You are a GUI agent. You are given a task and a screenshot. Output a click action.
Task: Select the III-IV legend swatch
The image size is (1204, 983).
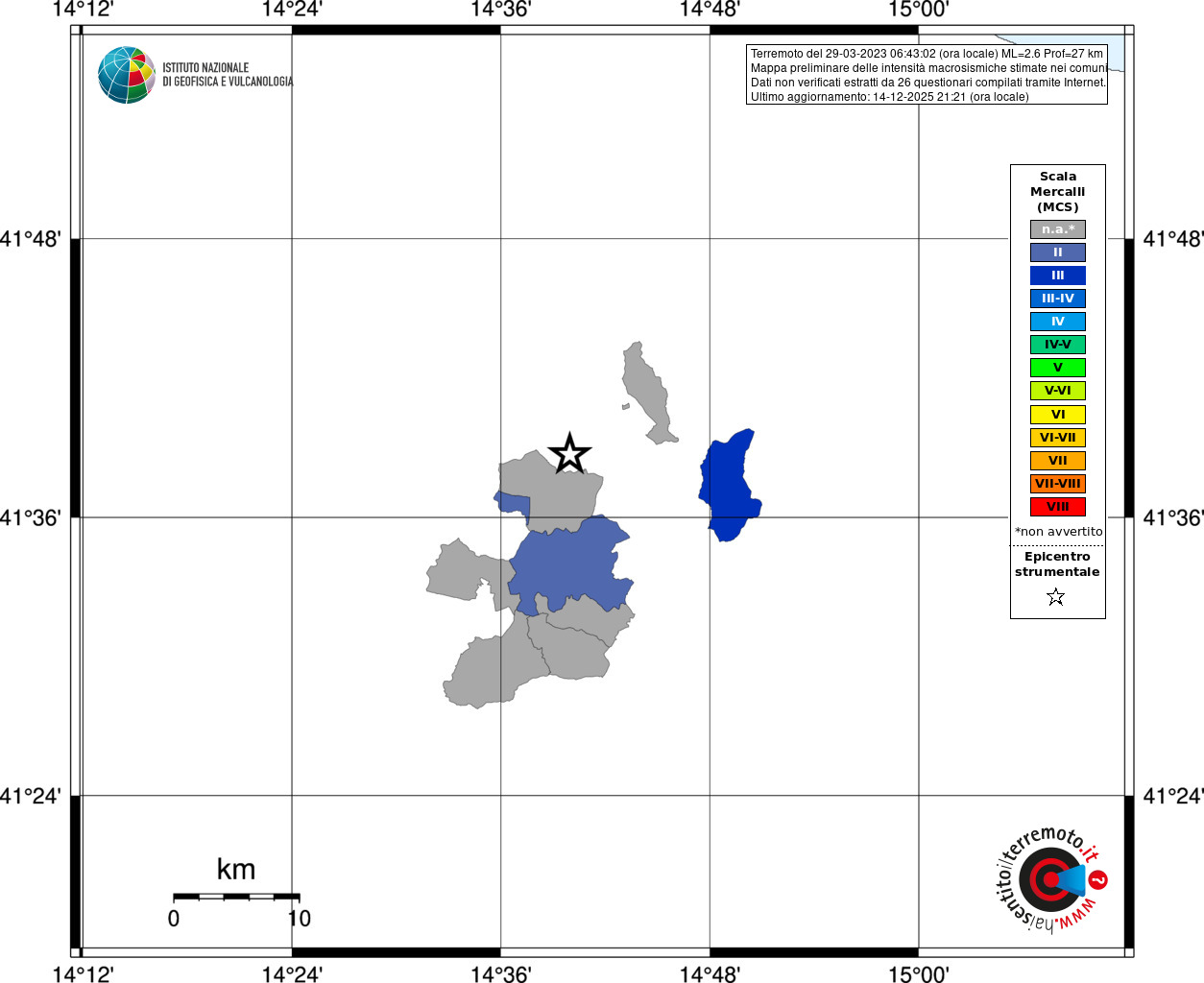tap(1058, 299)
